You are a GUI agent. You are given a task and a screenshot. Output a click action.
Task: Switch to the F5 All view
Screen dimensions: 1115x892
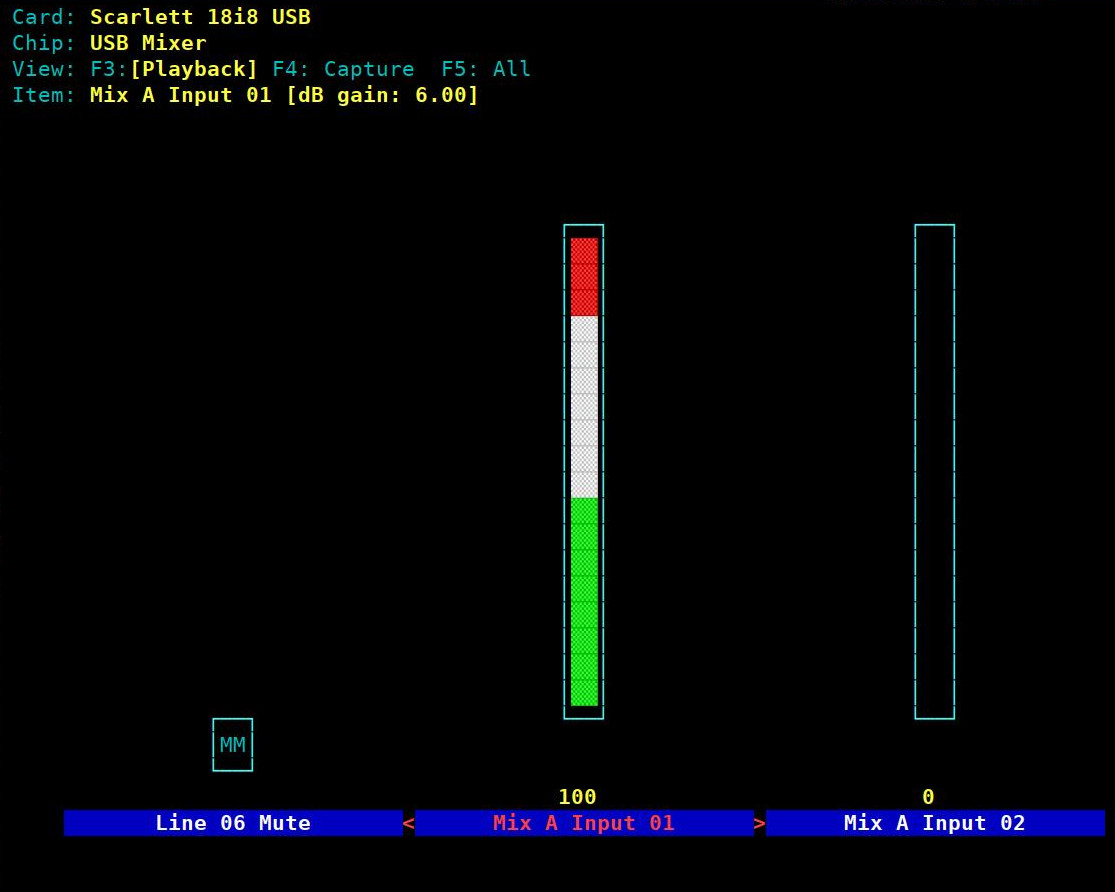(486, 69)
